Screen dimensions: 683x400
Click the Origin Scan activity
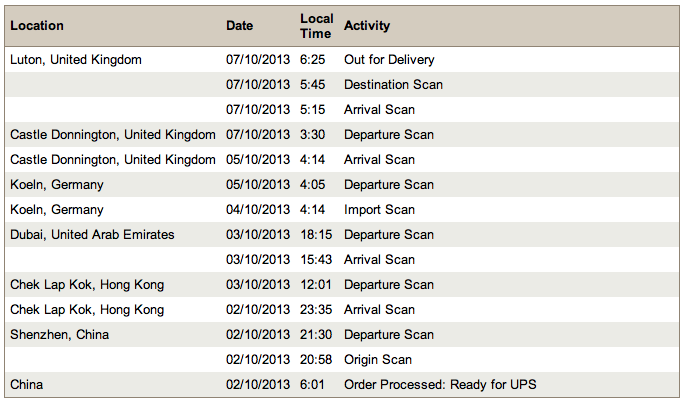point(377,360)
